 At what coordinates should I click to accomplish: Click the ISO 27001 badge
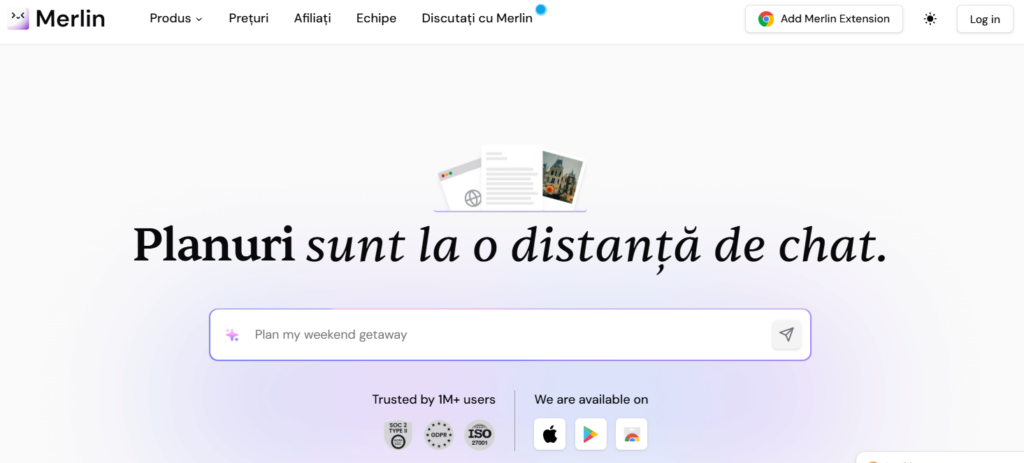pos(479,435)
